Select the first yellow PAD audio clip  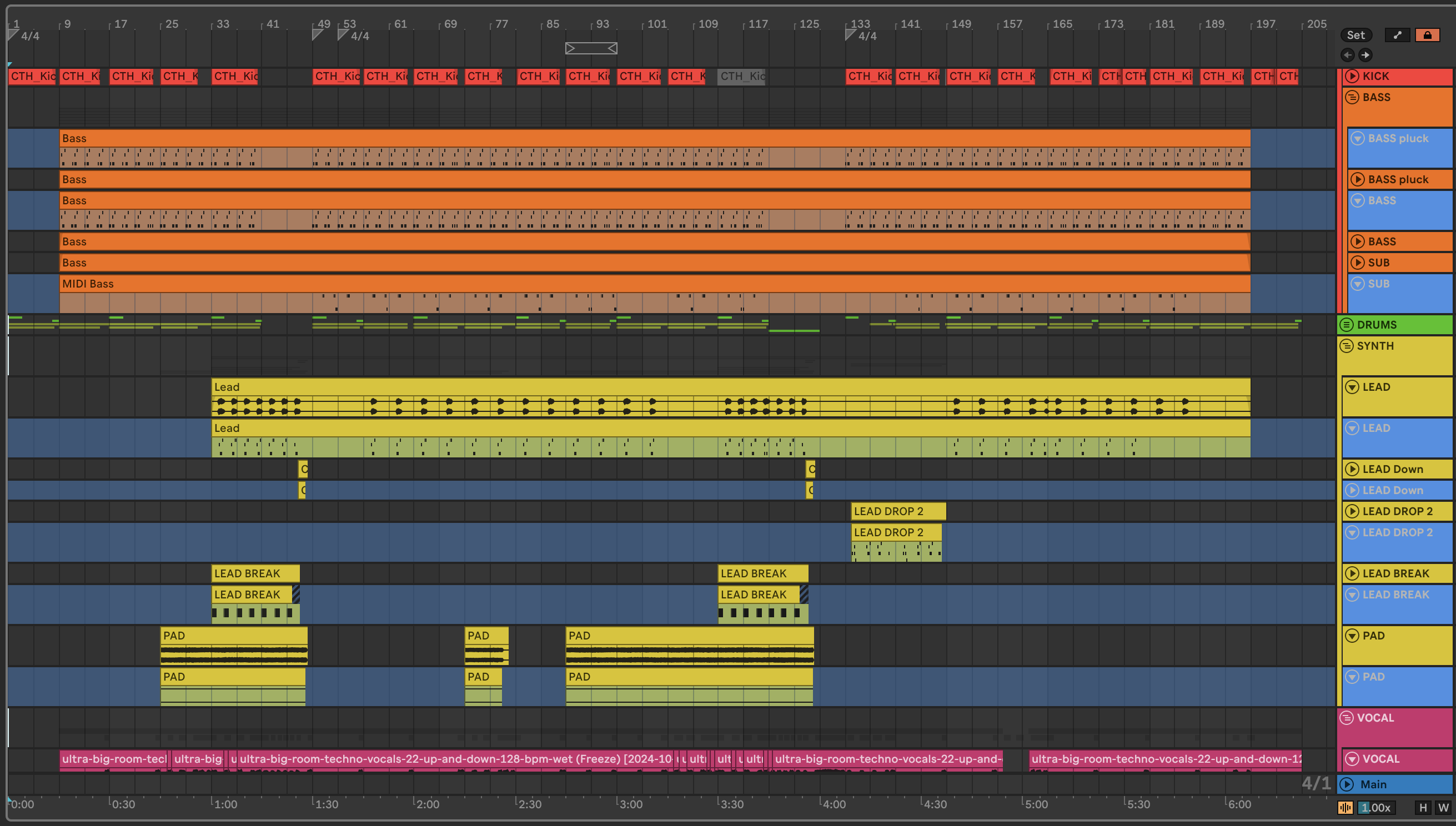pyautogui.click(x=234, y=646)
